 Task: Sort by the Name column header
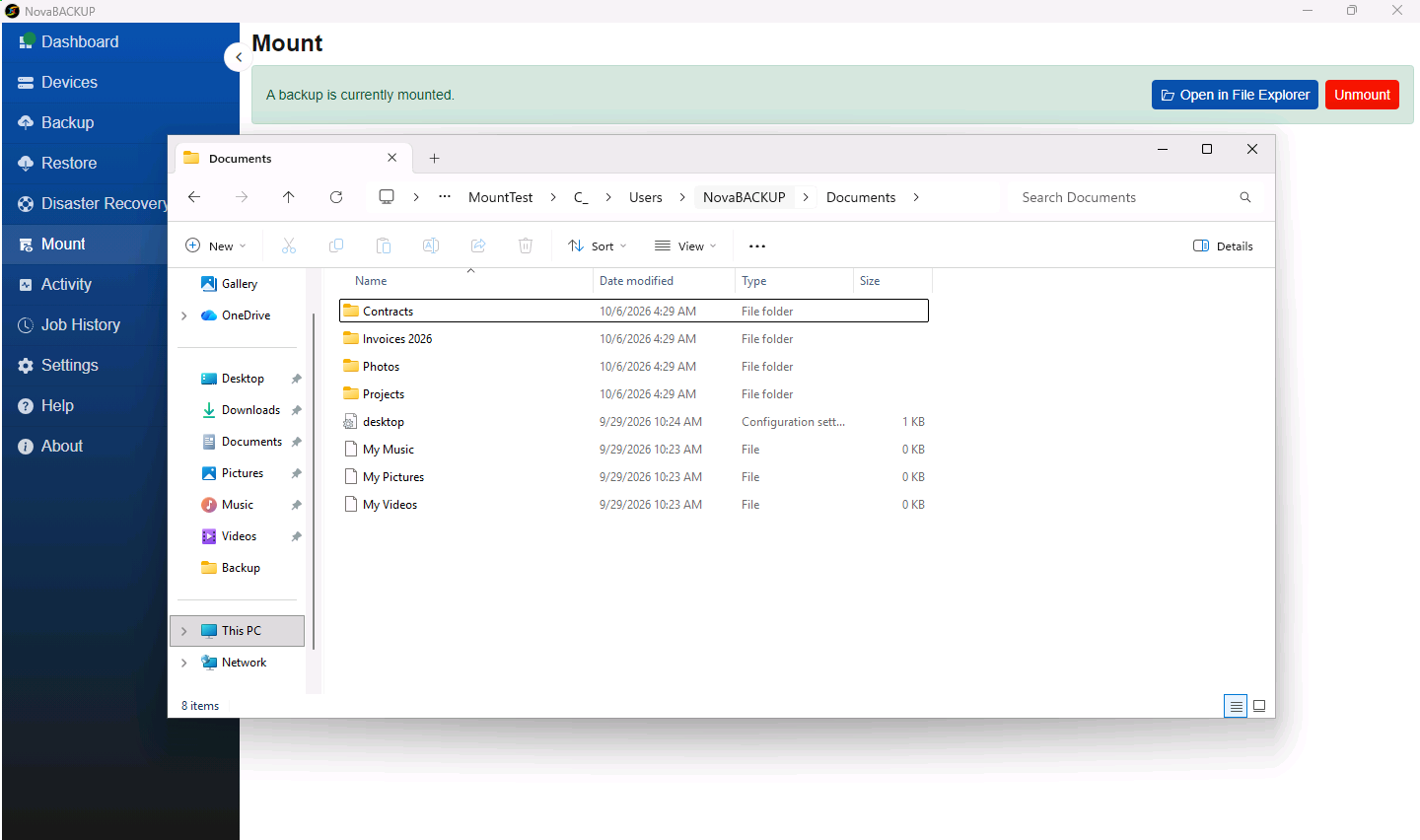[x=465, y=281]
